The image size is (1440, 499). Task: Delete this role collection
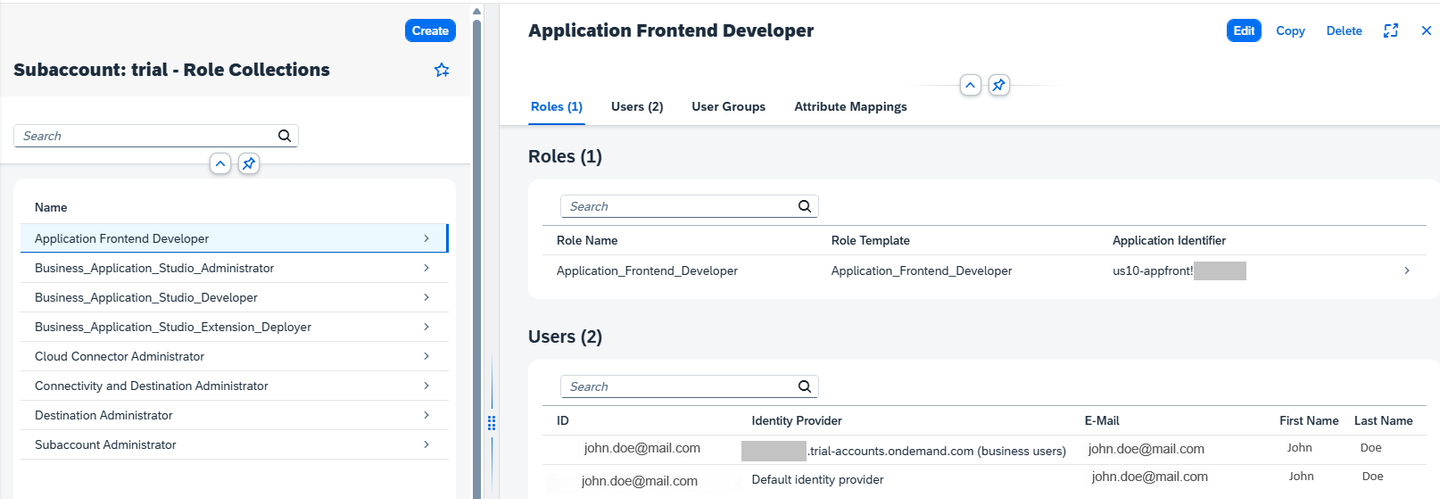1344,31
